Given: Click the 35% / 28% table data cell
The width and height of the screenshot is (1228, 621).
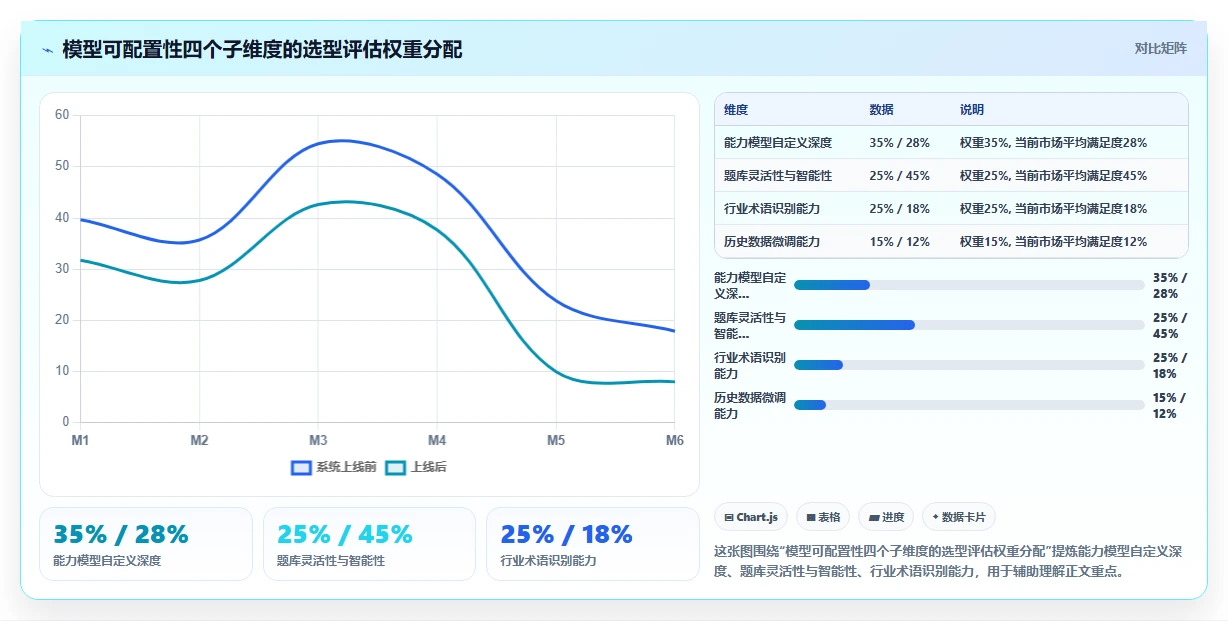Looking at the screenshot, I should coord(900,143).
